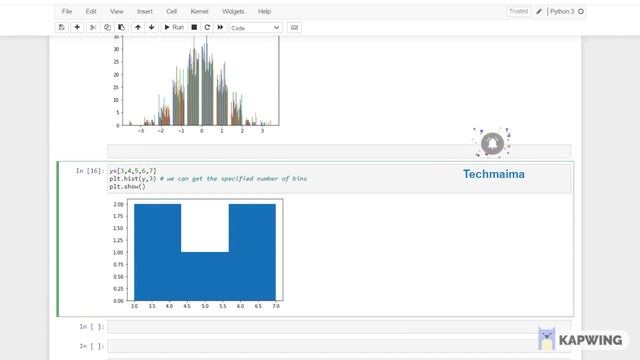
Task: Click the multicolored histogram output plot
Action: [x=196, y=84]
